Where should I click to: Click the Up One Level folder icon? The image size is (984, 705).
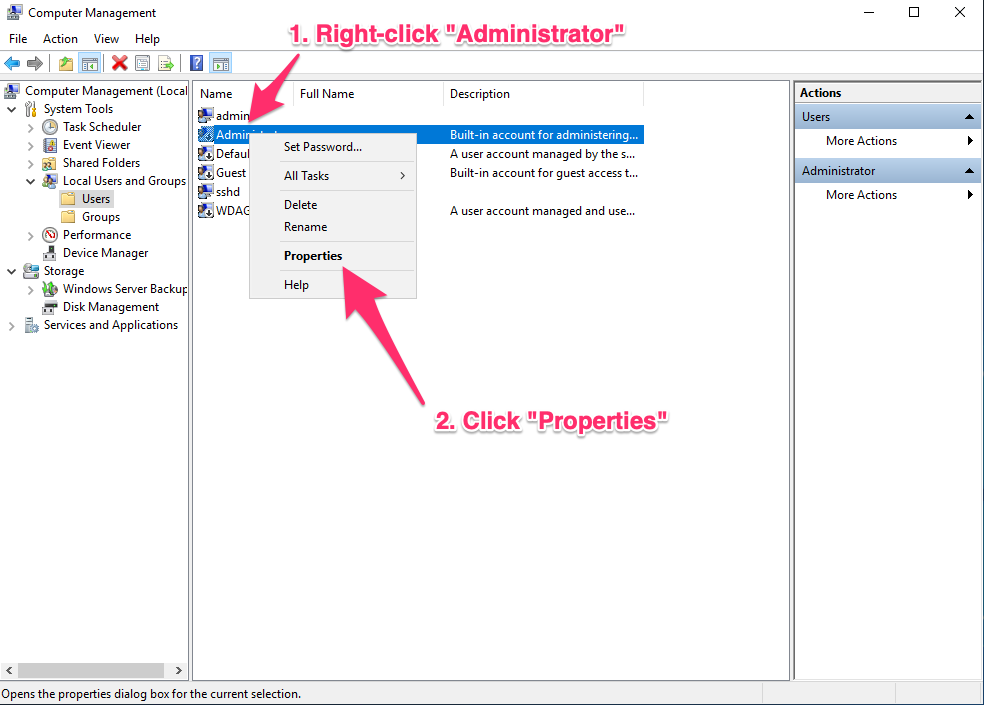[66, 63]
